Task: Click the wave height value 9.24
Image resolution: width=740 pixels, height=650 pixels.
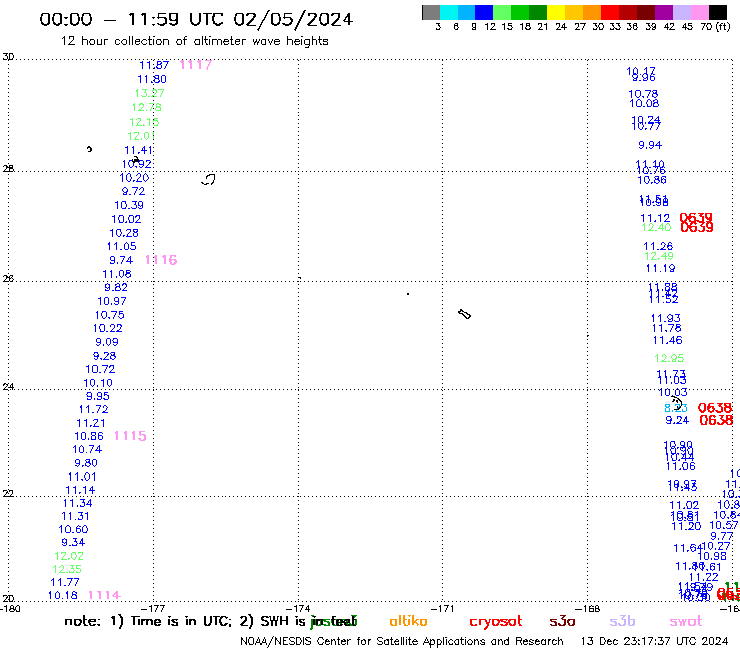Action: [677, 420]
